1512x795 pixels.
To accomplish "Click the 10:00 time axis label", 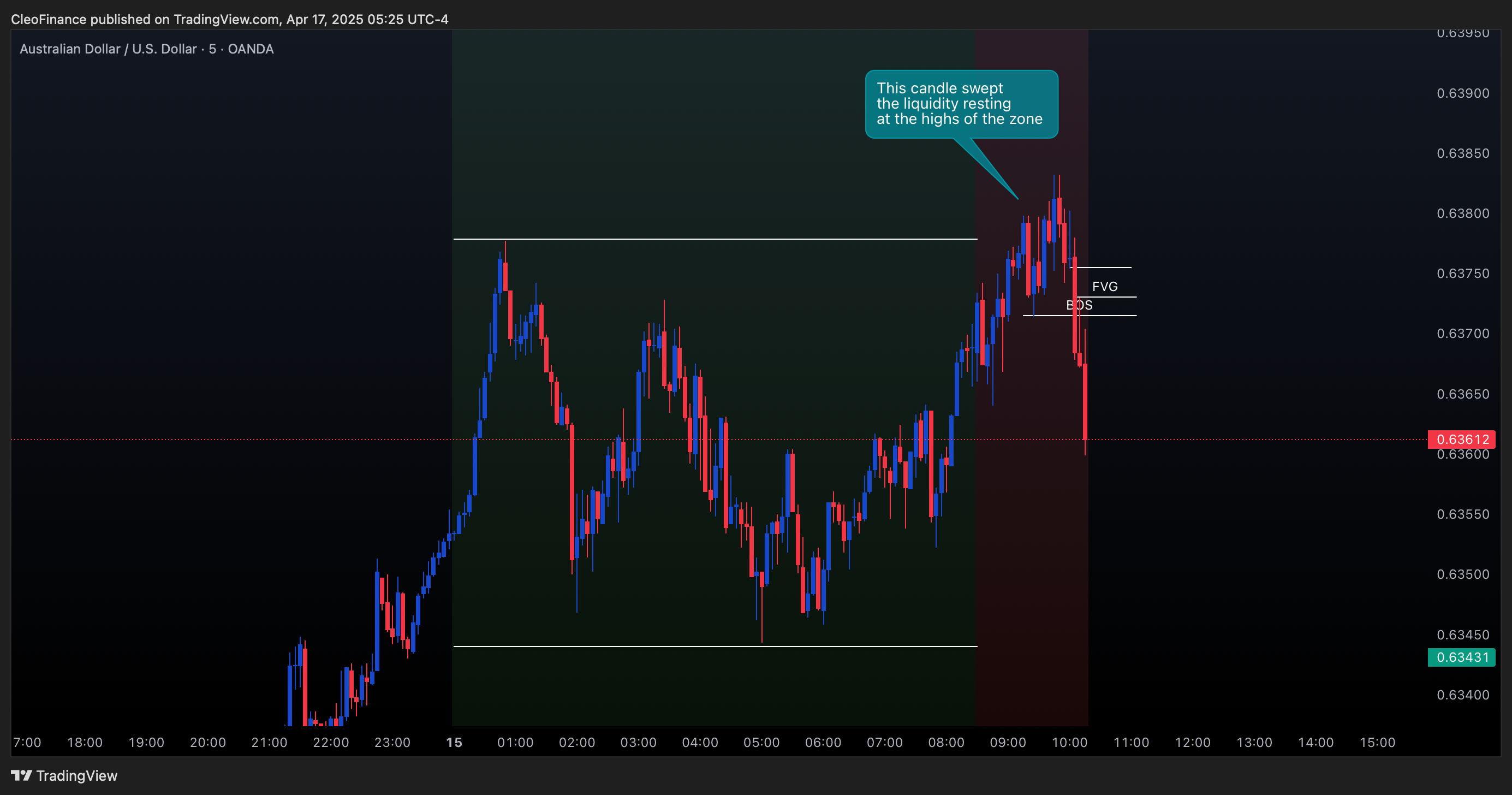I will point(1069,742).
